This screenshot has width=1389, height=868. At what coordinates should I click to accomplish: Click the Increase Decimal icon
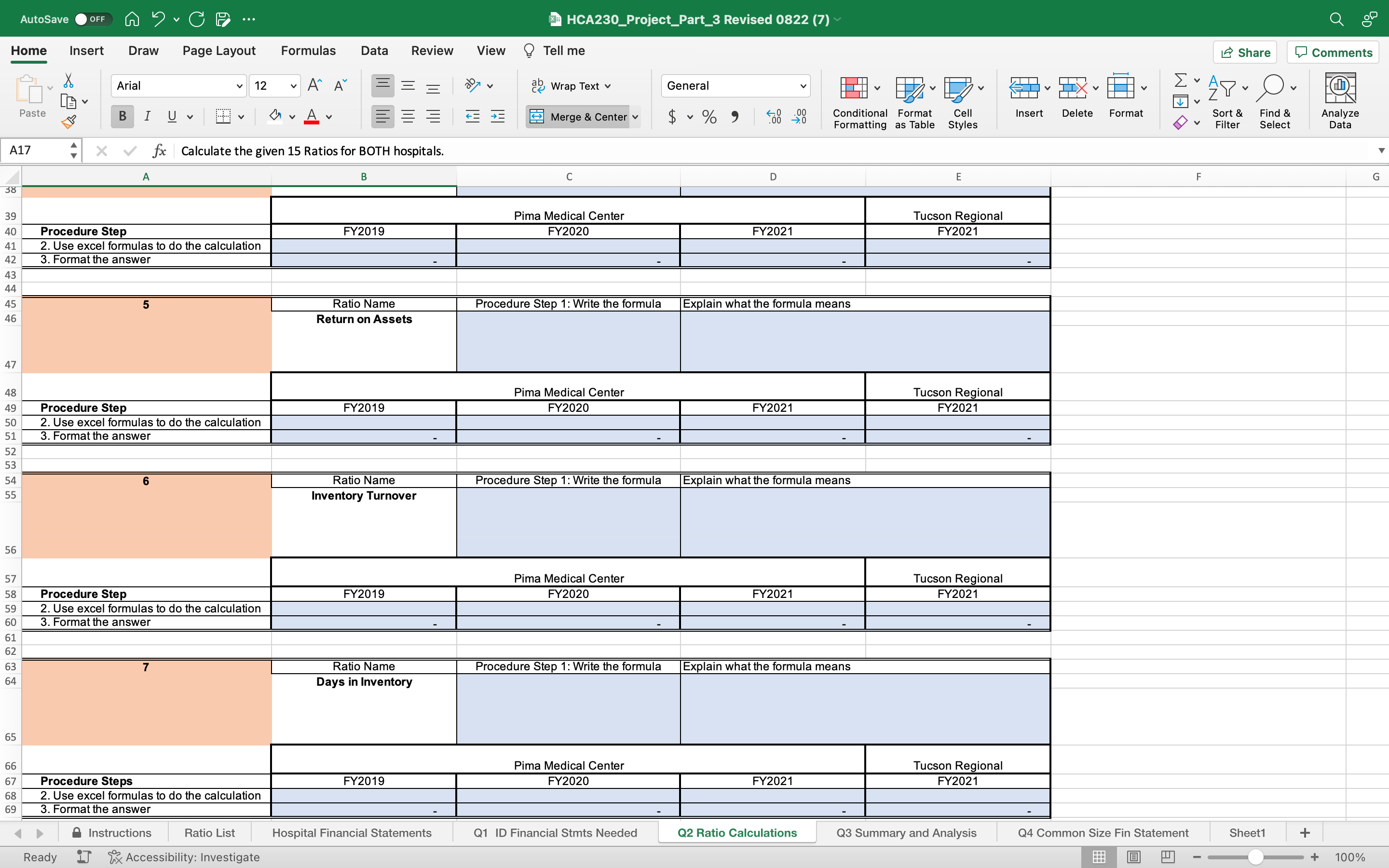[x=774, y=117]
